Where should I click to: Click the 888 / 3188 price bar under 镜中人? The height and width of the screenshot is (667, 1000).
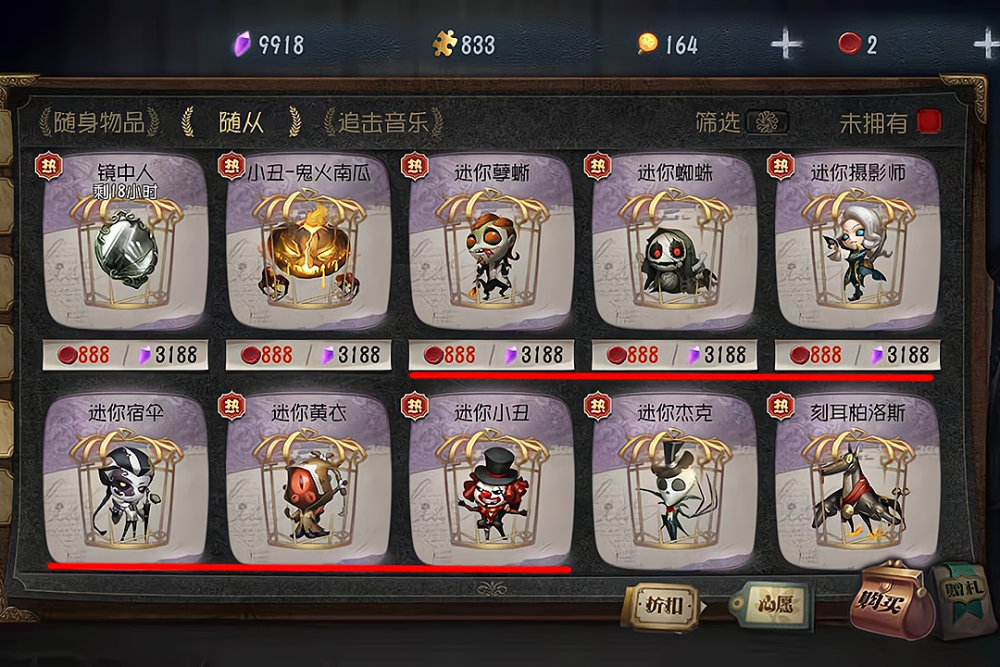point(126,355)
